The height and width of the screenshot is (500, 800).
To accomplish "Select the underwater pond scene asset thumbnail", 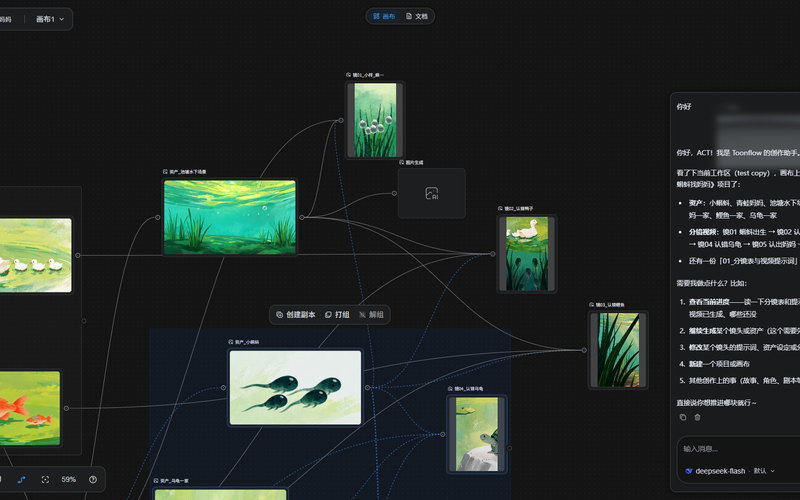I will (x=230, y=217).
